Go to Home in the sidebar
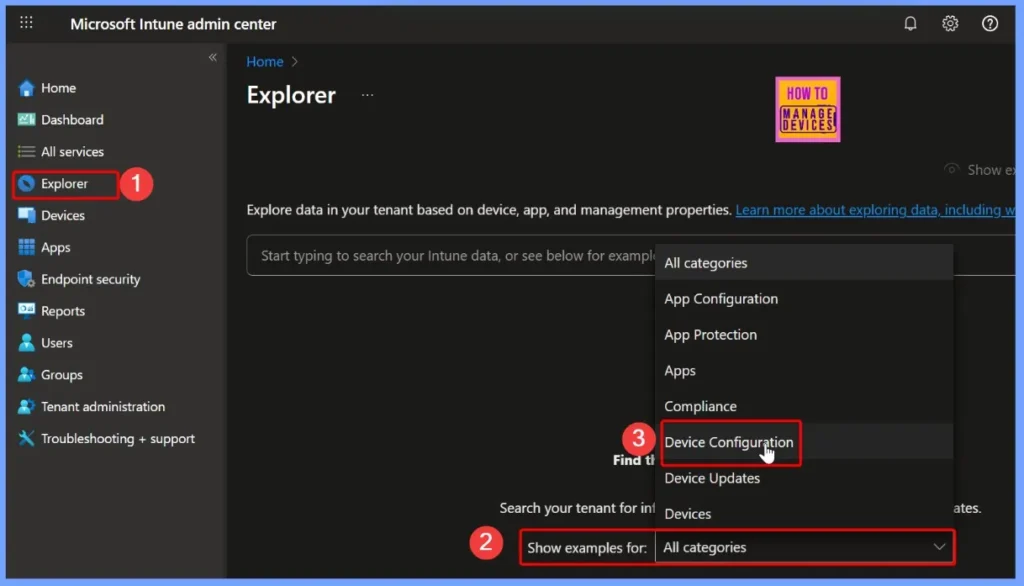 click(x=58, y=88)
